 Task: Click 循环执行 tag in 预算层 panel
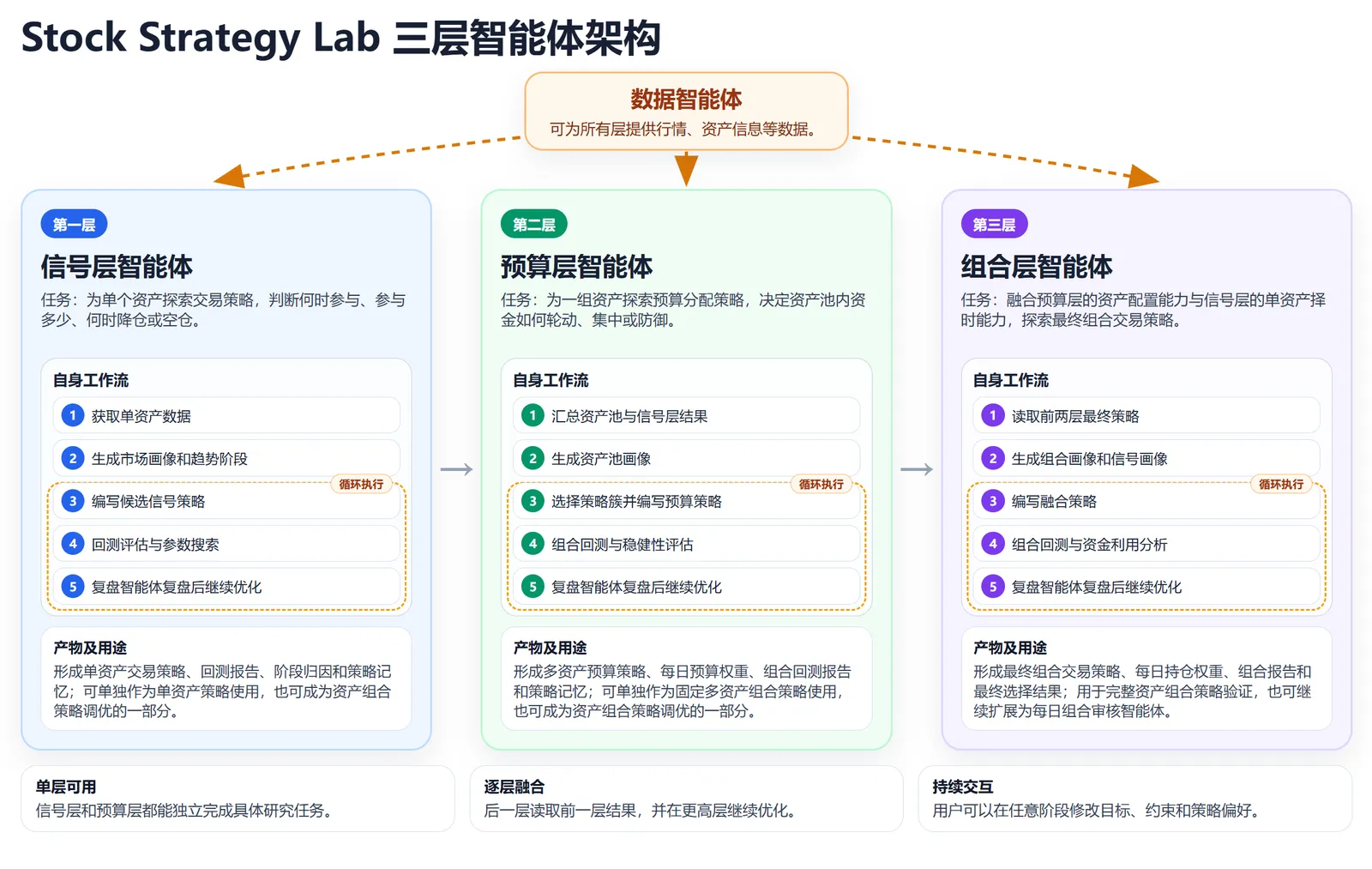pyautogui.click(x=821, y=484)
